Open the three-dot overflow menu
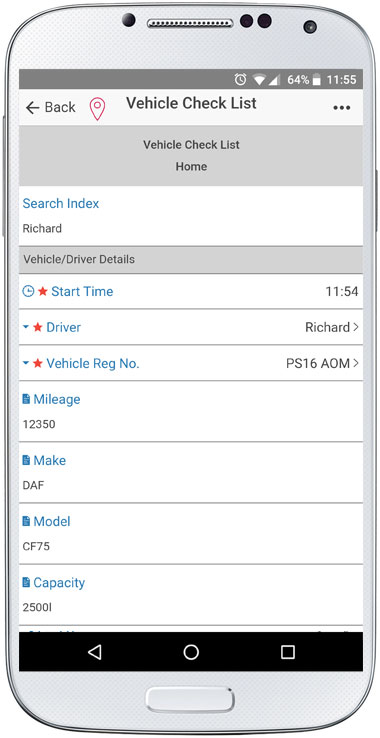The width and height of the screenshot is (380, 738). [341, 108]
